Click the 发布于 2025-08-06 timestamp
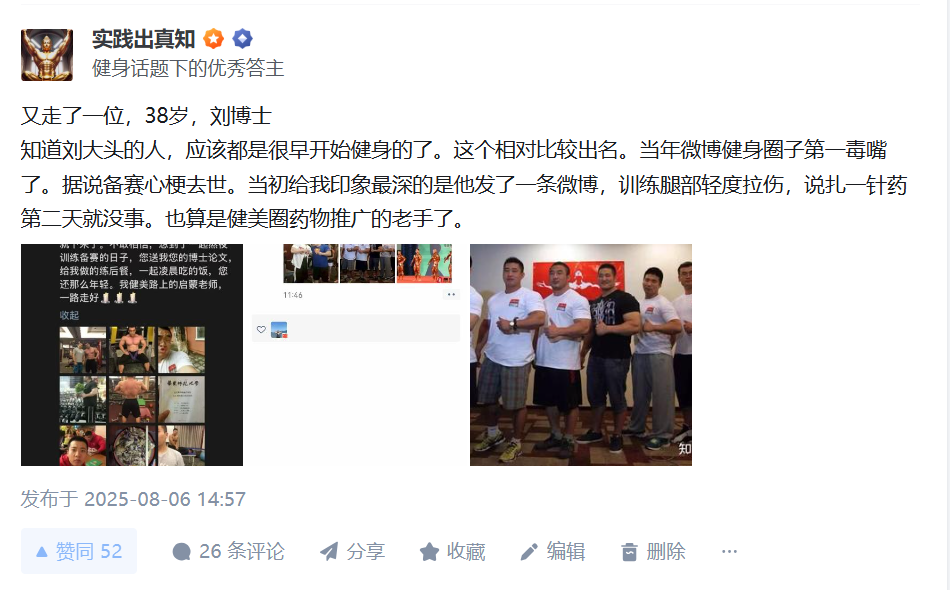Screen dimensions: 950x590 [133, 499]
